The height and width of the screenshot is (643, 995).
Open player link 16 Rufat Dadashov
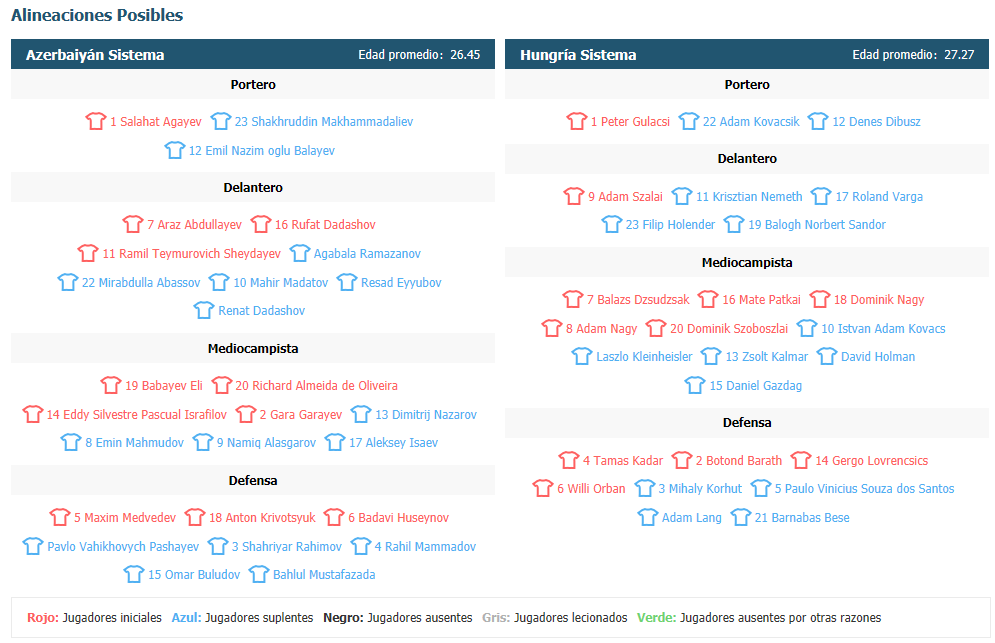(325, 224)
